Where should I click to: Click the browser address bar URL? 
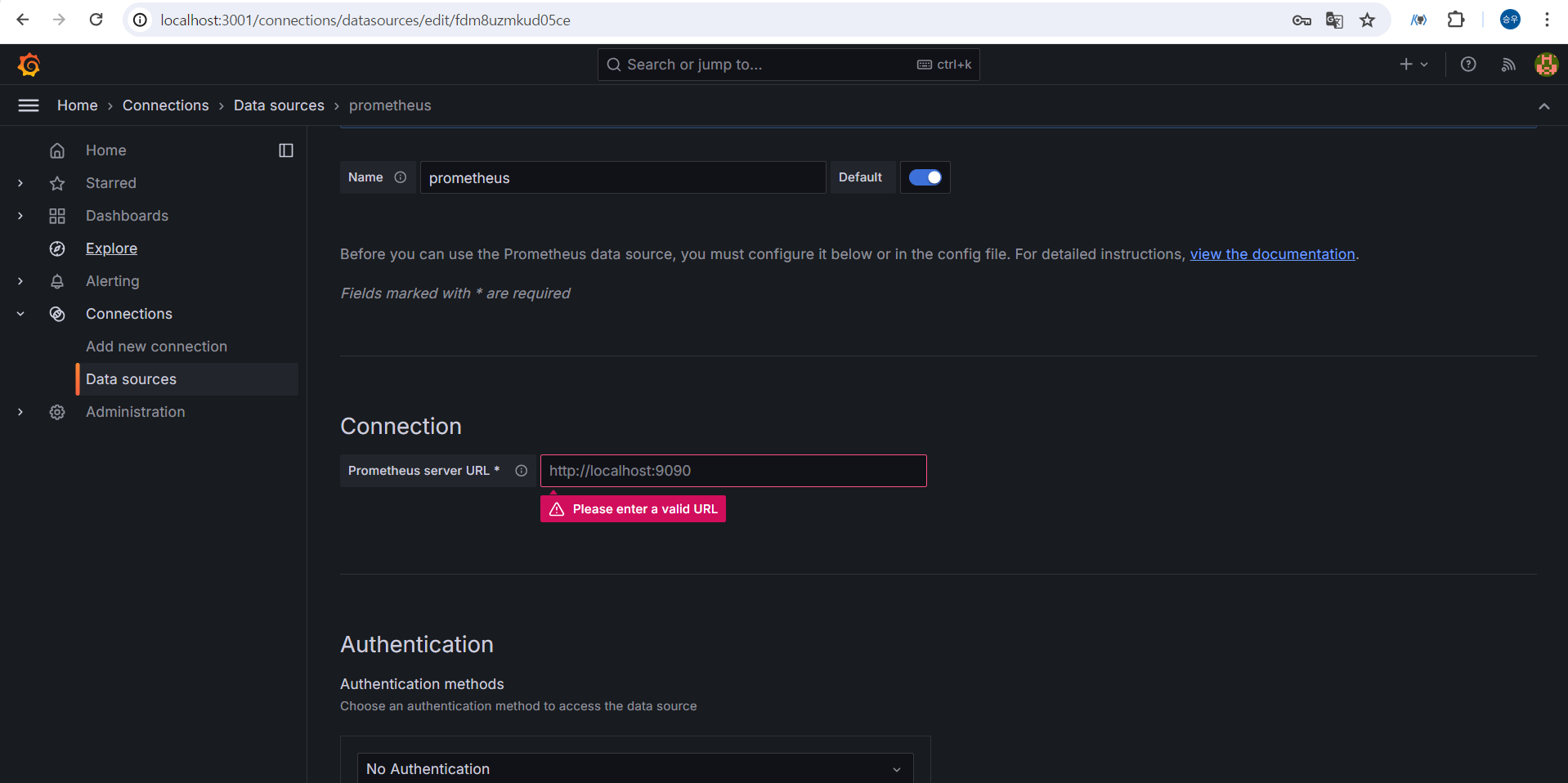[365, 20]
